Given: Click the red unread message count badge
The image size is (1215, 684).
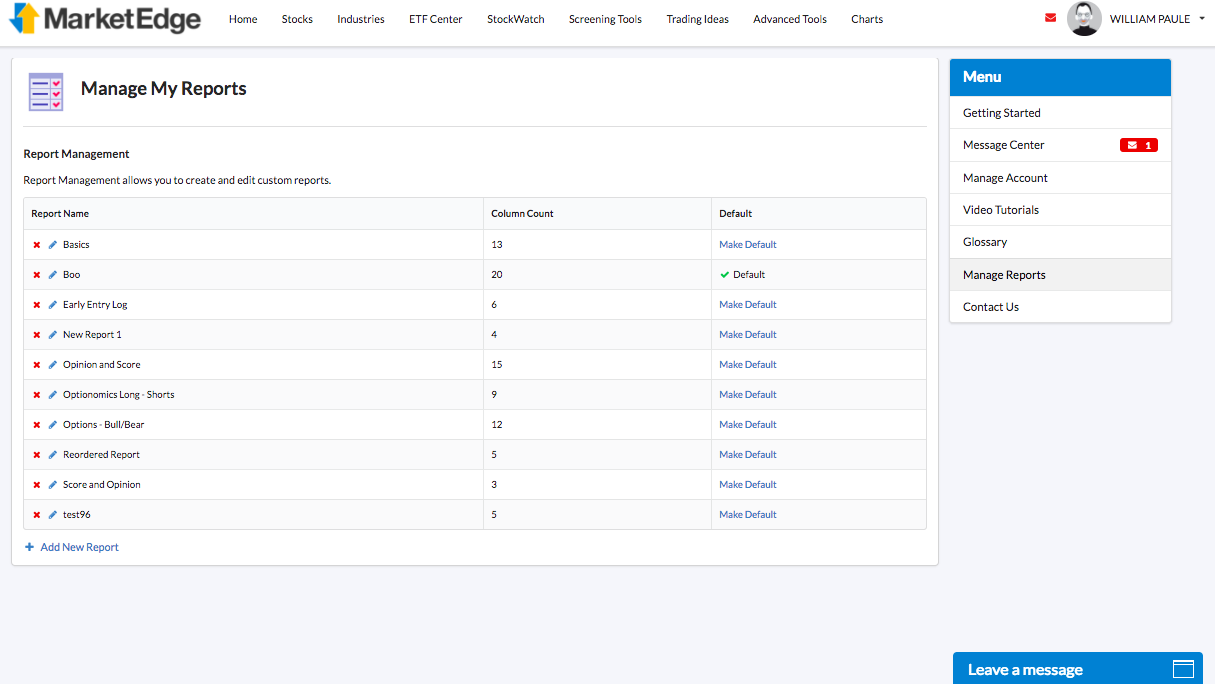Looking at the screenshot, I should [x=1139, y=144].
